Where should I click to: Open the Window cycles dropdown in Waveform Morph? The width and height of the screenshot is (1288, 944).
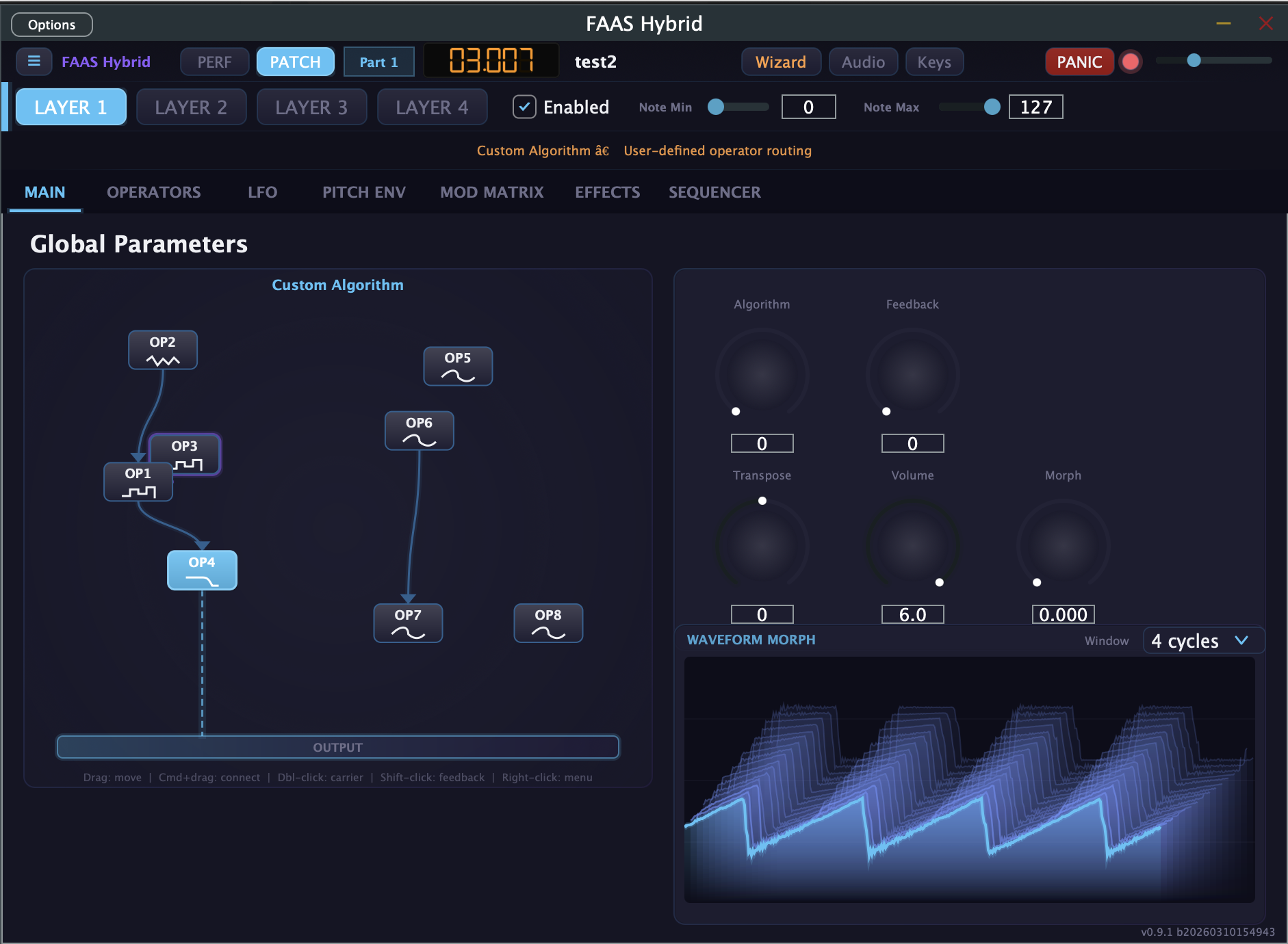point(1203,640)
